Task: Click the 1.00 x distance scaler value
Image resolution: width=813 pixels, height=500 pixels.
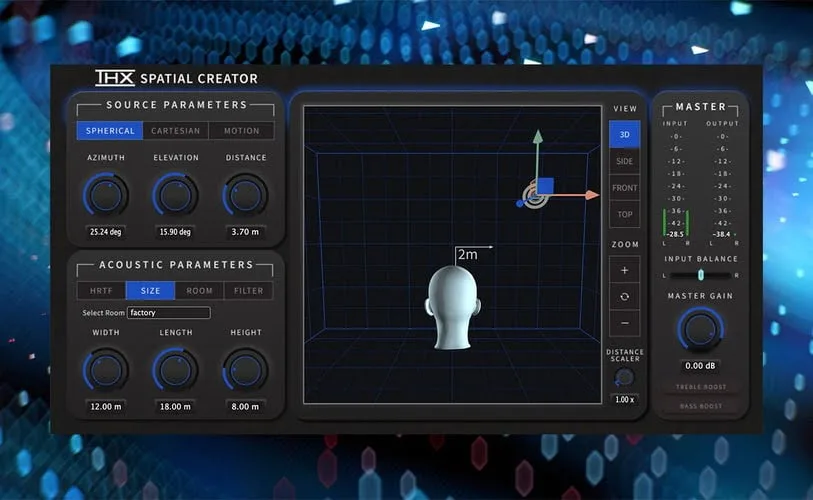Action: tap(624, 399)
